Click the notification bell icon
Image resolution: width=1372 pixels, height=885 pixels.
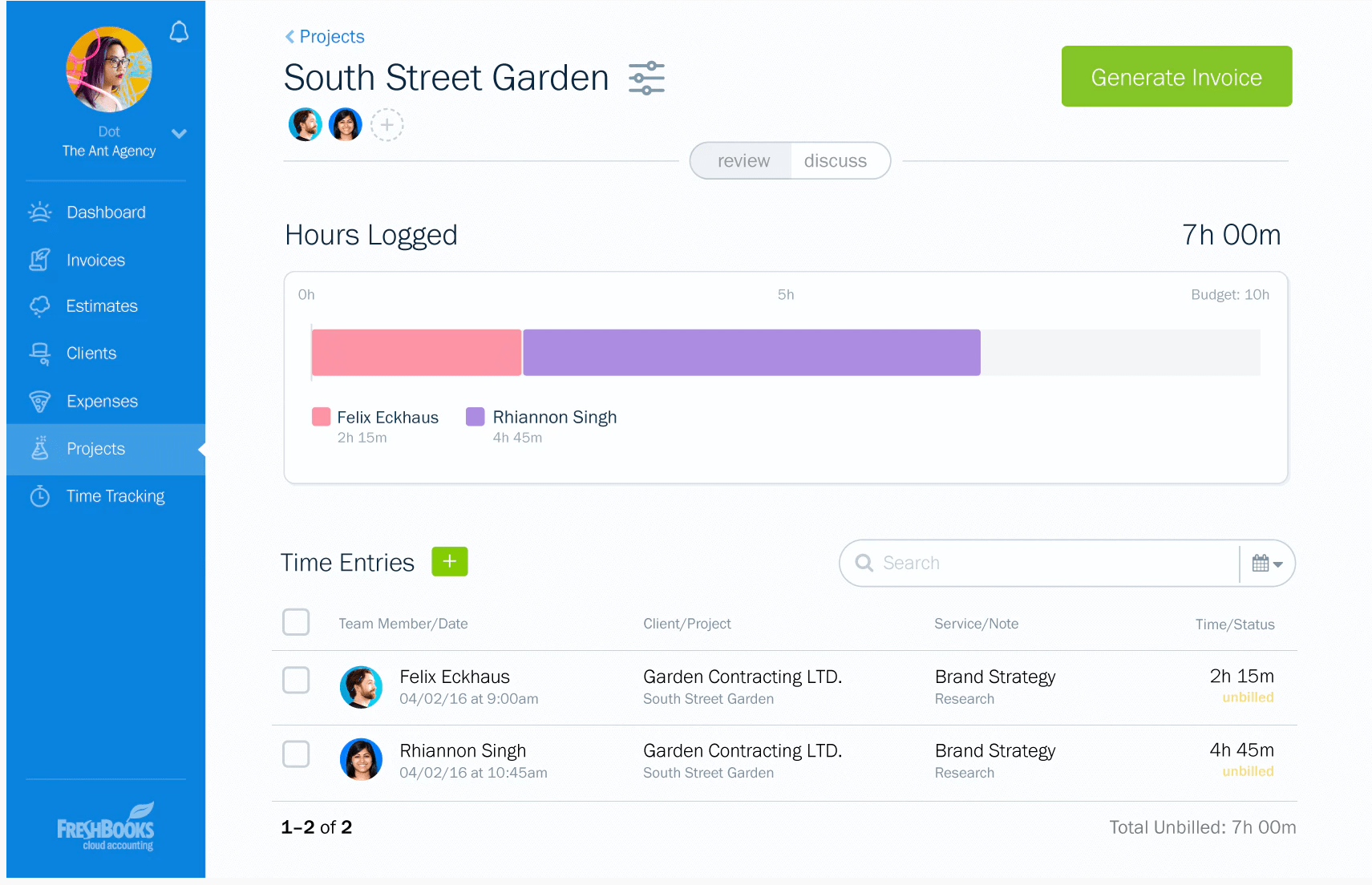tap(179, 32)
